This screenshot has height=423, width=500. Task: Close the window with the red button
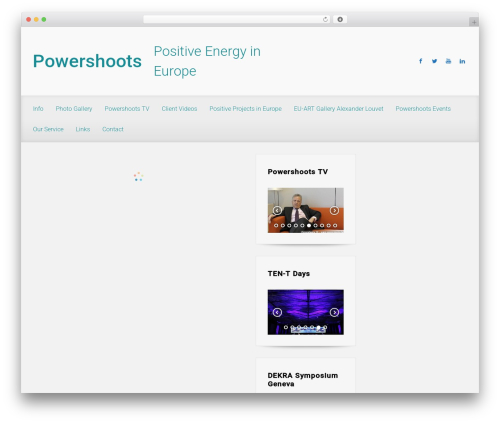click(29, 19)
